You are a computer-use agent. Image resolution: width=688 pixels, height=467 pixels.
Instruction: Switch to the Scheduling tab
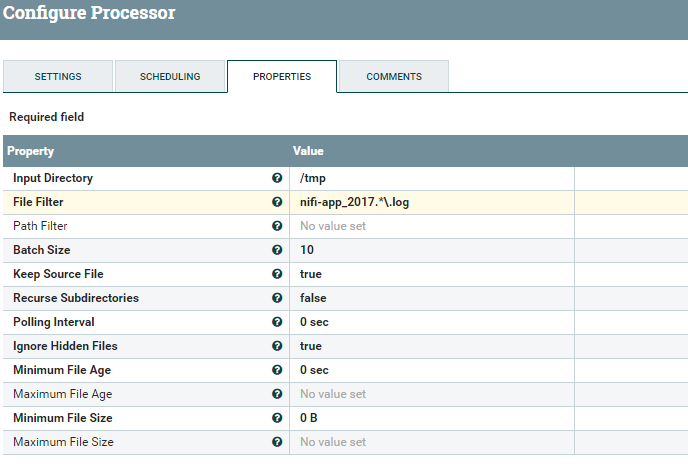170,77
